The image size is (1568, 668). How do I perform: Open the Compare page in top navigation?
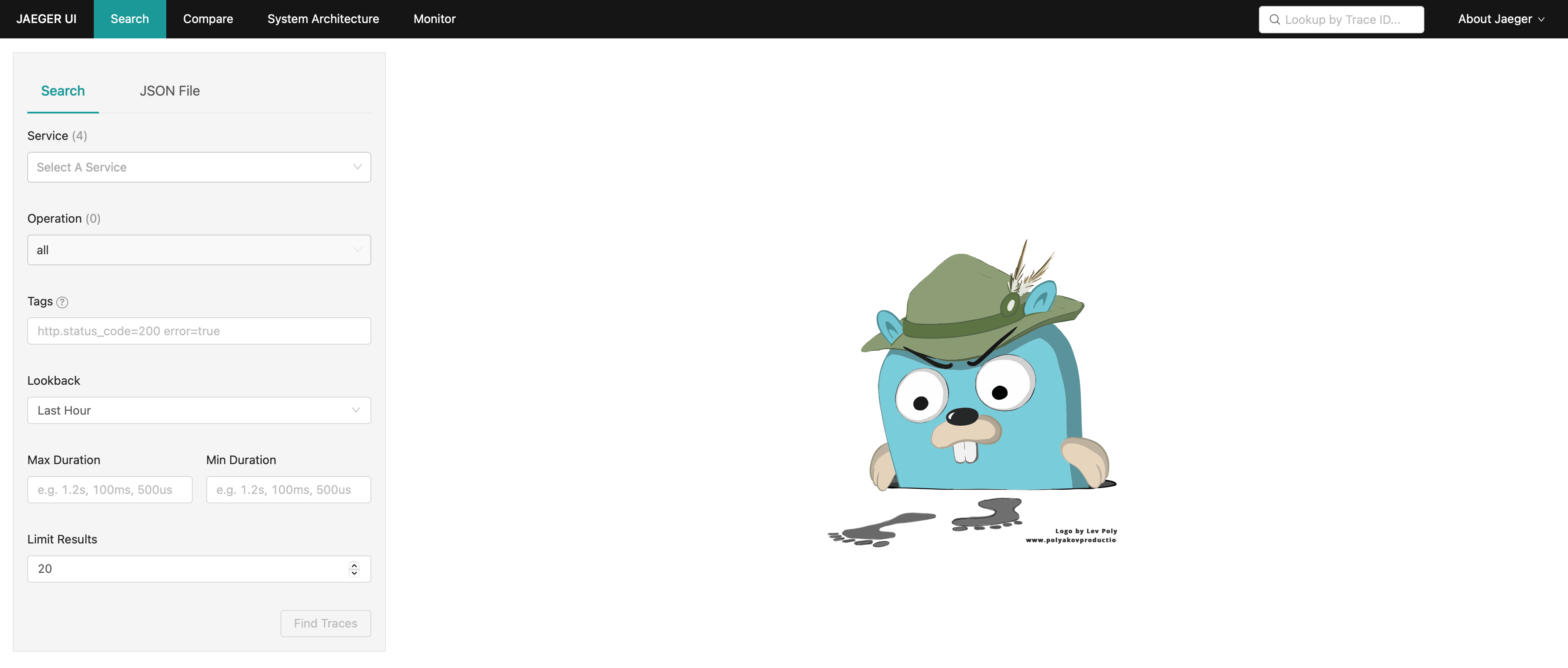click(x=208, y=19)
